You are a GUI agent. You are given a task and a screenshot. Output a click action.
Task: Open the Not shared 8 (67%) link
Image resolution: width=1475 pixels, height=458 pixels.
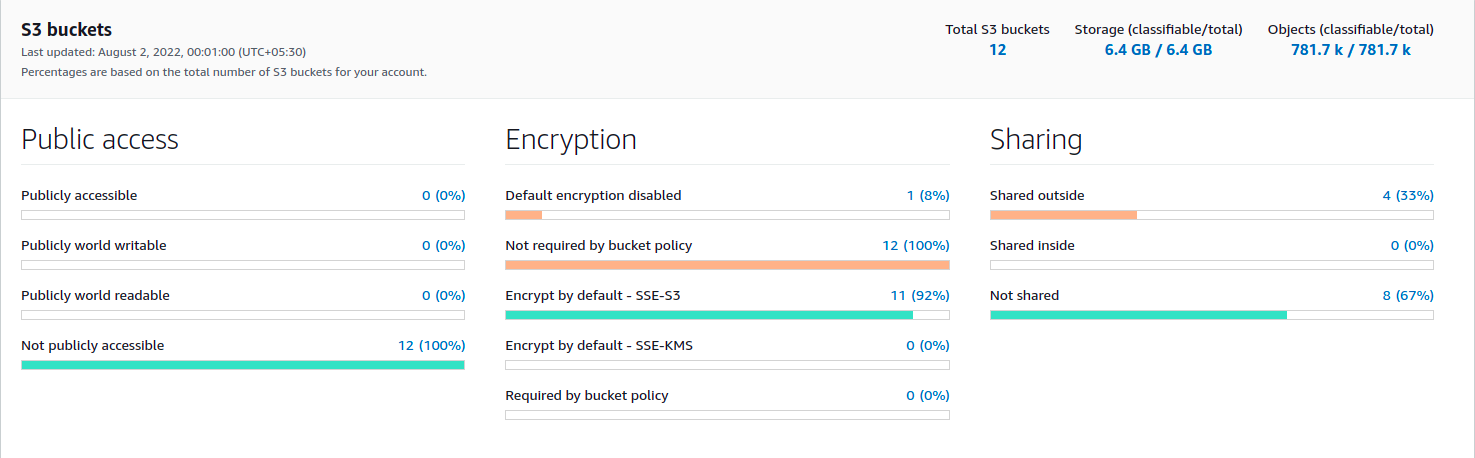(x=1408, y=296)
